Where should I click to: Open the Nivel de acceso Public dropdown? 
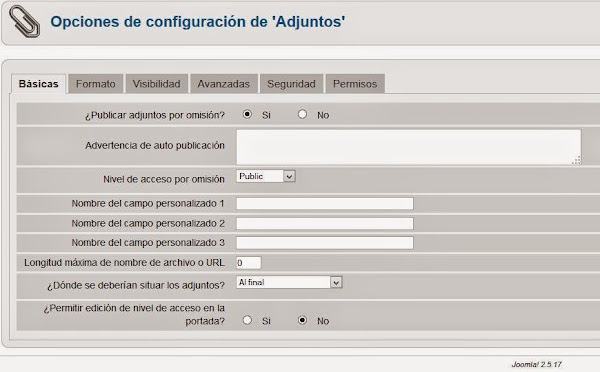click(x=266, y=176)
